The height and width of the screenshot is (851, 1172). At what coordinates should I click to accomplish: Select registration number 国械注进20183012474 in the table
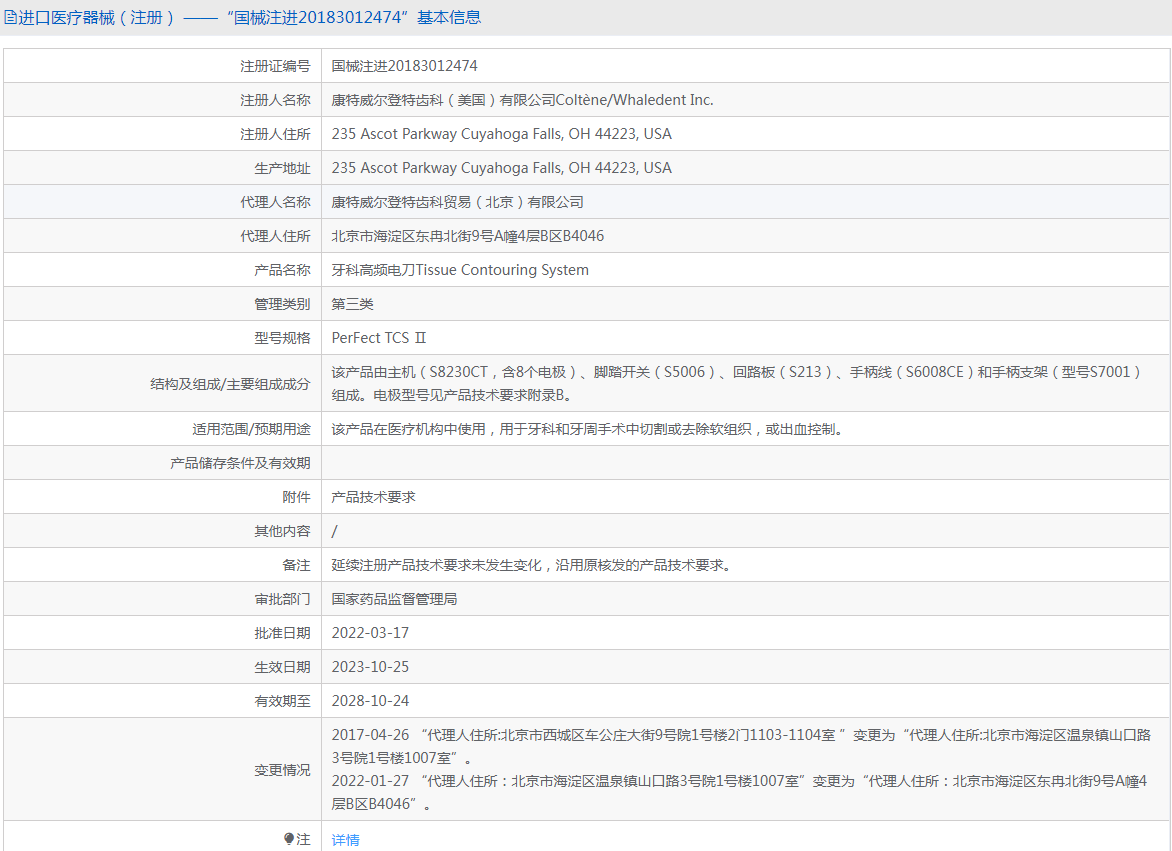(404, 66)
